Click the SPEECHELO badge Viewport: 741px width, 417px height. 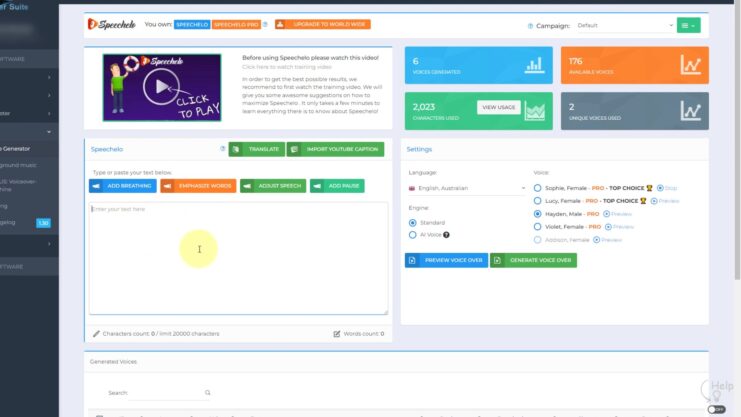(192, 25)
